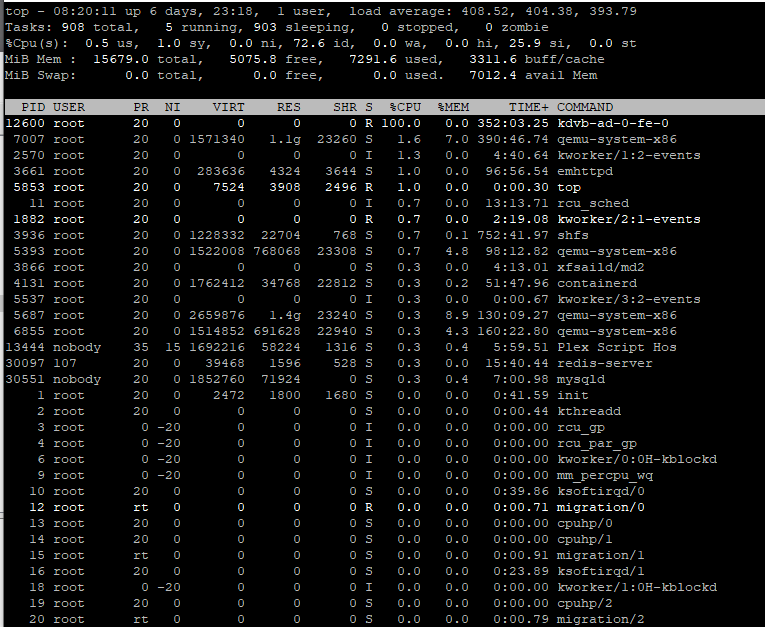Click the 72.6 id CPU value
Viewport: 765px width, 627px height.
coord(309,43)
